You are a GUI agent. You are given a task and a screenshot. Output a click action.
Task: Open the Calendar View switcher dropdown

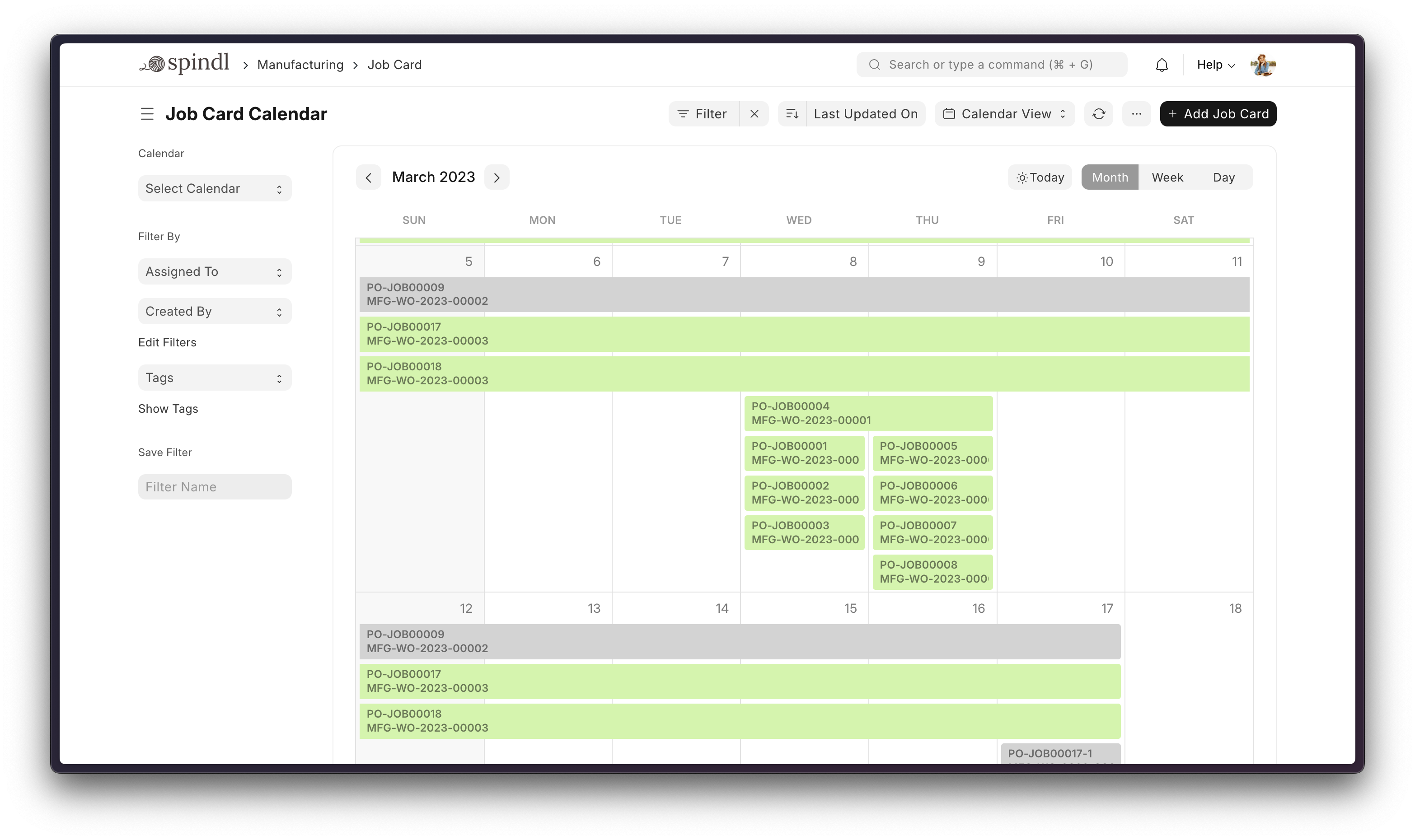[1004, 114]
